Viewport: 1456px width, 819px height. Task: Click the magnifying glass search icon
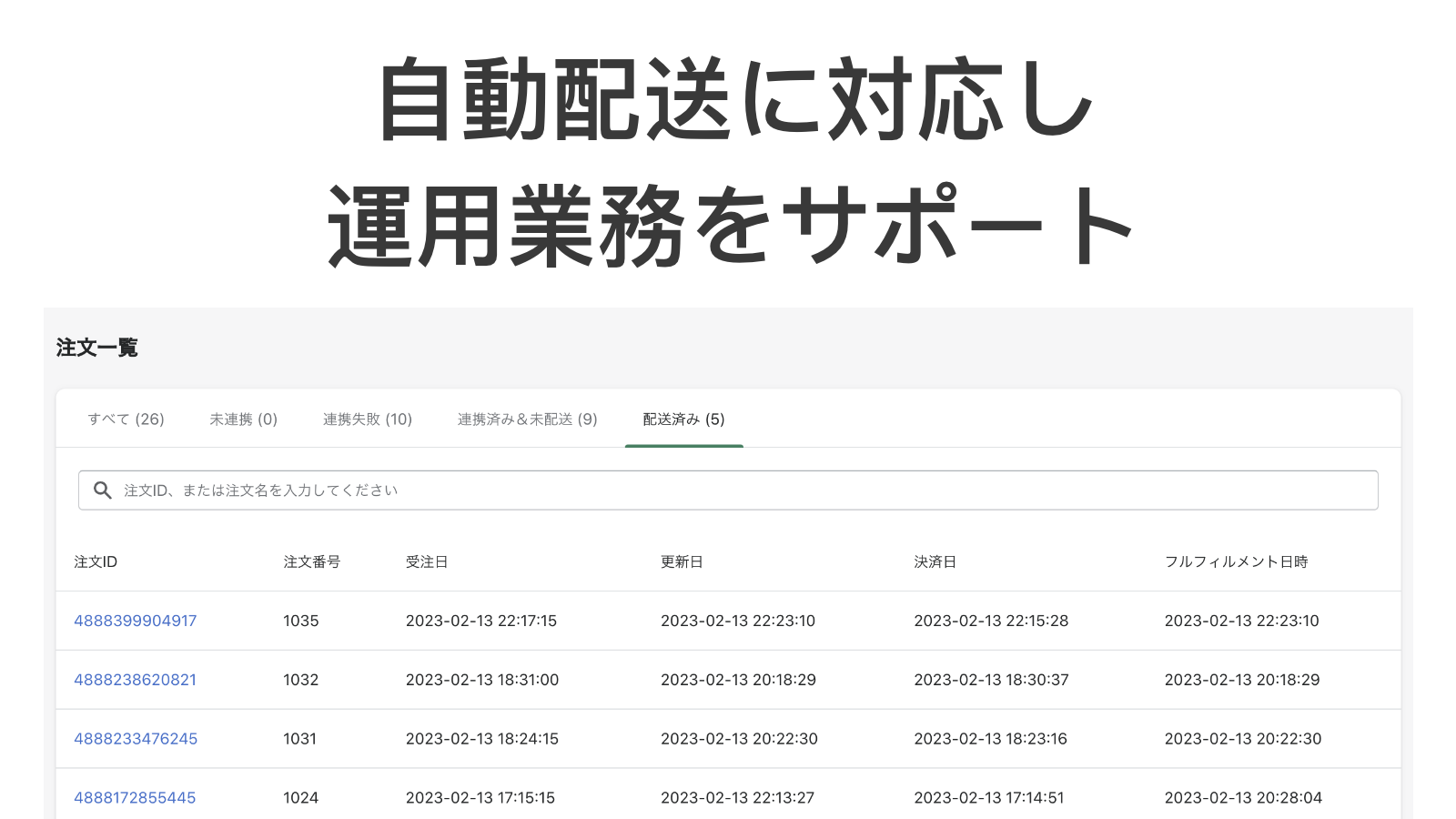[x=102, y=490]
